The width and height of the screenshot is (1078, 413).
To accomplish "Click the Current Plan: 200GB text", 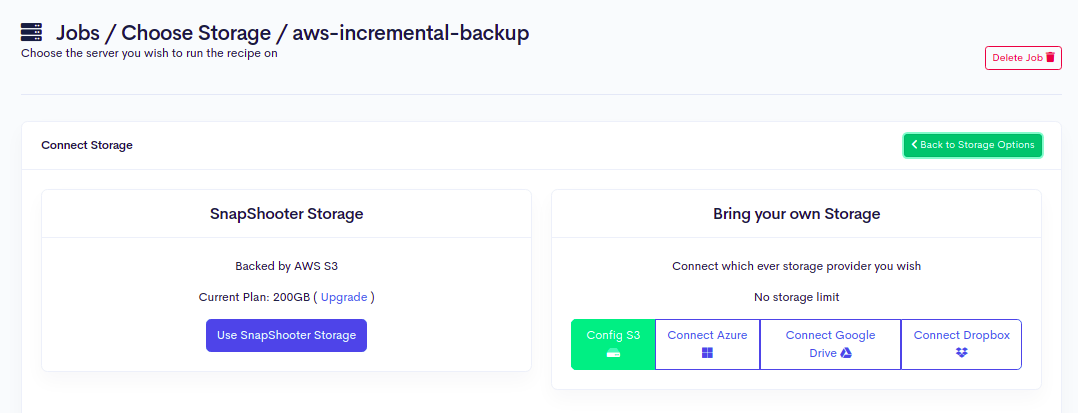I will 254,298.
